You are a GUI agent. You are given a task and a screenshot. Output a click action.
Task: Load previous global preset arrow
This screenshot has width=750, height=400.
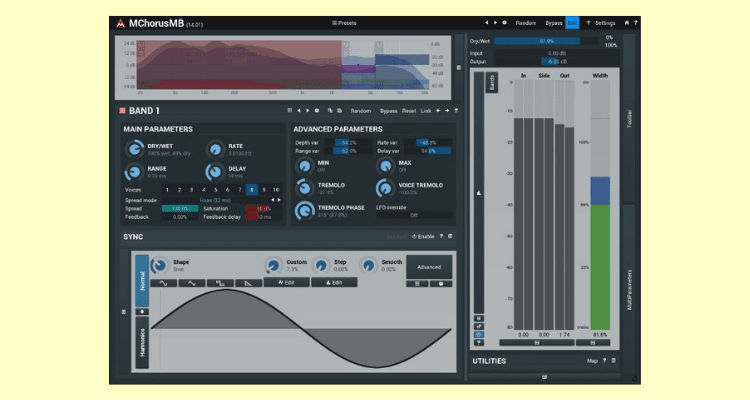pos(486,22)
